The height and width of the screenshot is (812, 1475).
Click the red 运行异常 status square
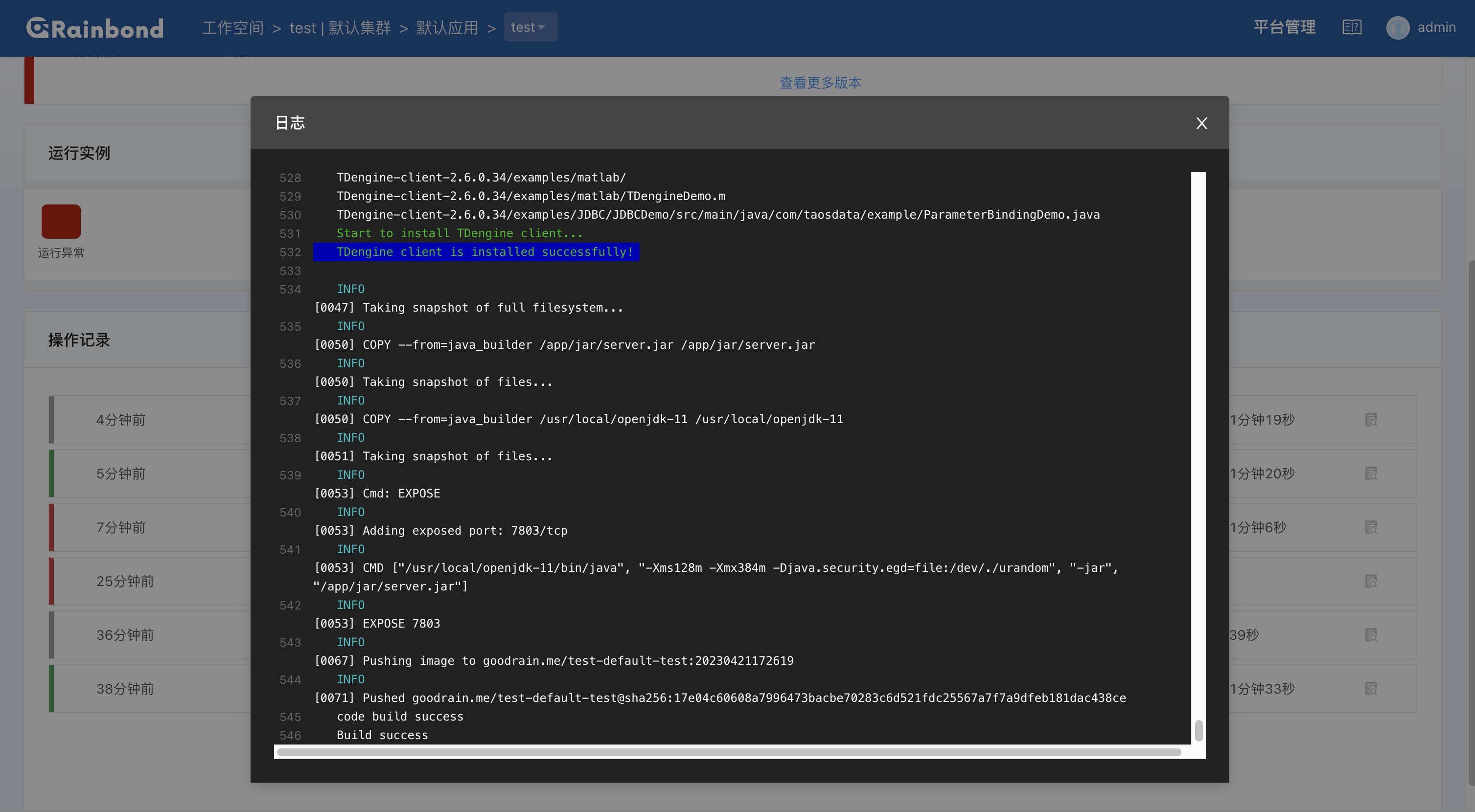pos(61,221)
